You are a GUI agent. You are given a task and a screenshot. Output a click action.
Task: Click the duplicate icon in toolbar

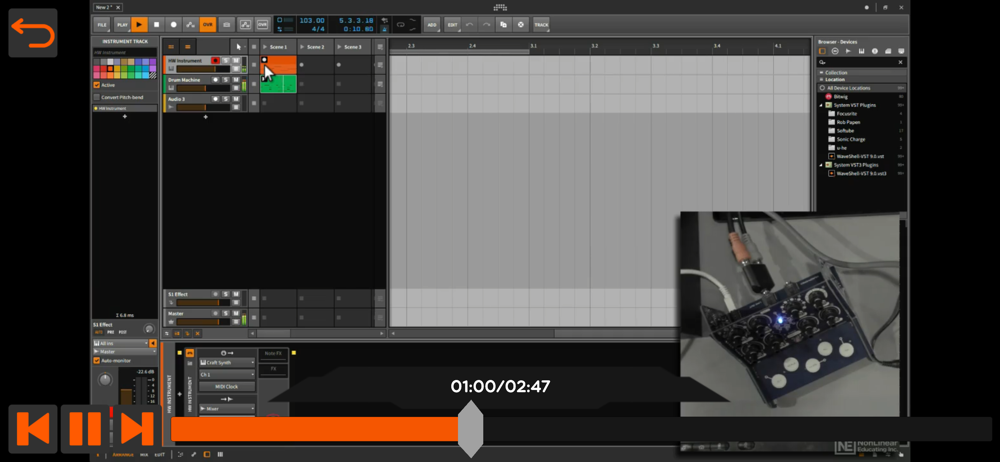(503, 25)
